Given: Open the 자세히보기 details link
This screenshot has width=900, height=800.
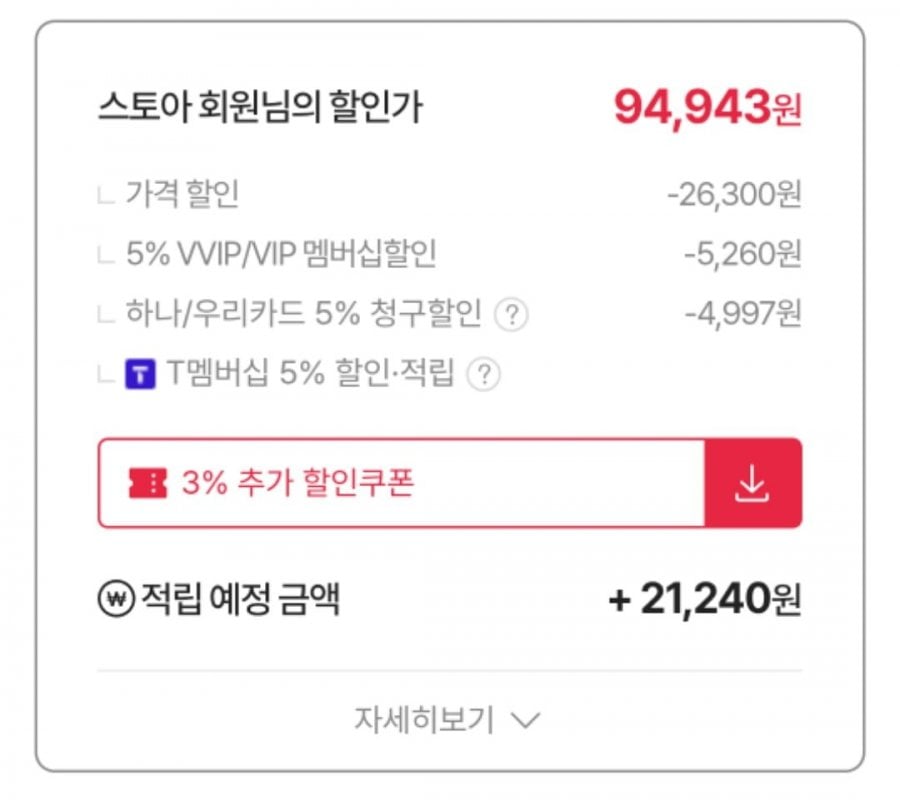Looking at the screenshot, I should coord(424,721).
